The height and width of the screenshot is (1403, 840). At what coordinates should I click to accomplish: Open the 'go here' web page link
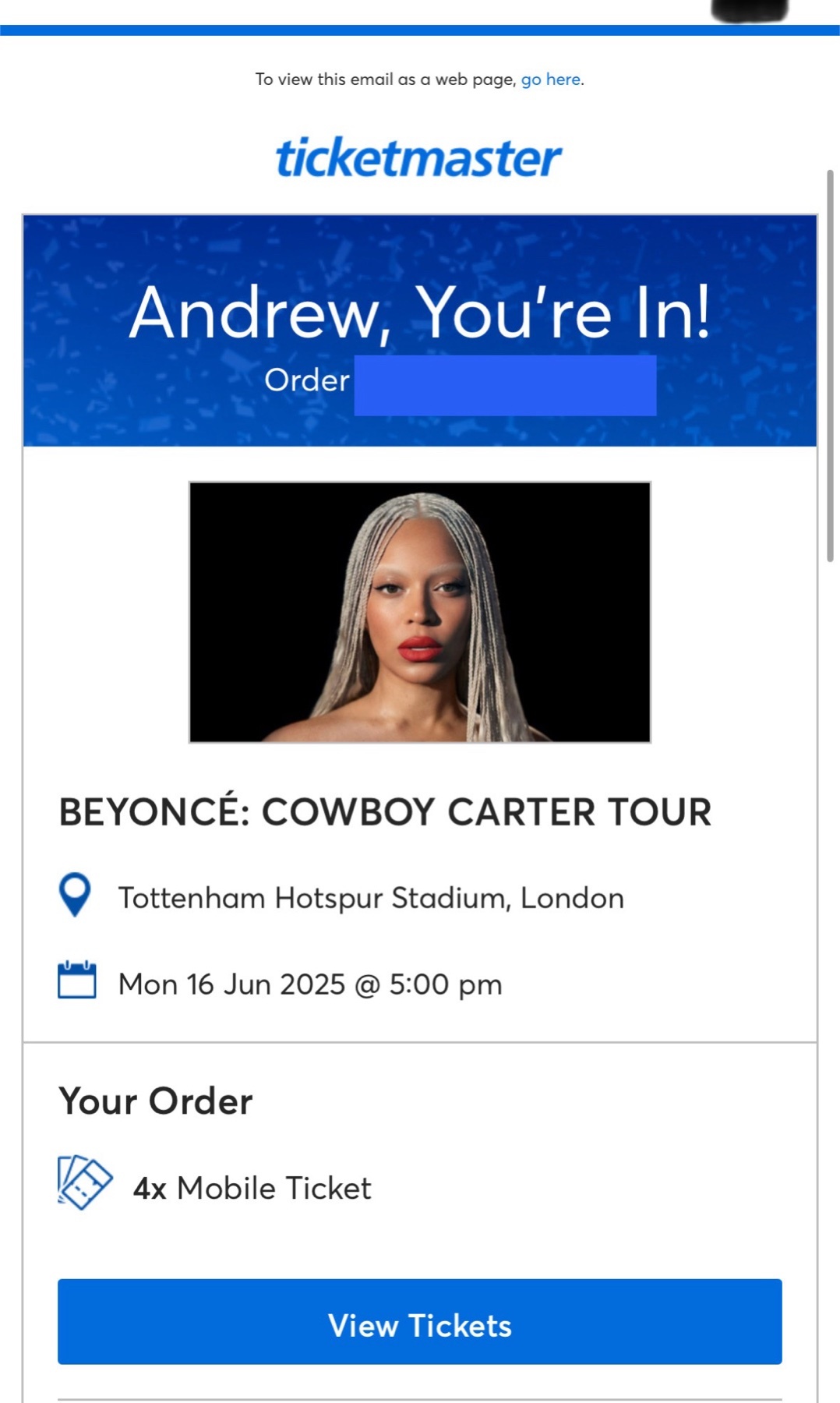550,80
